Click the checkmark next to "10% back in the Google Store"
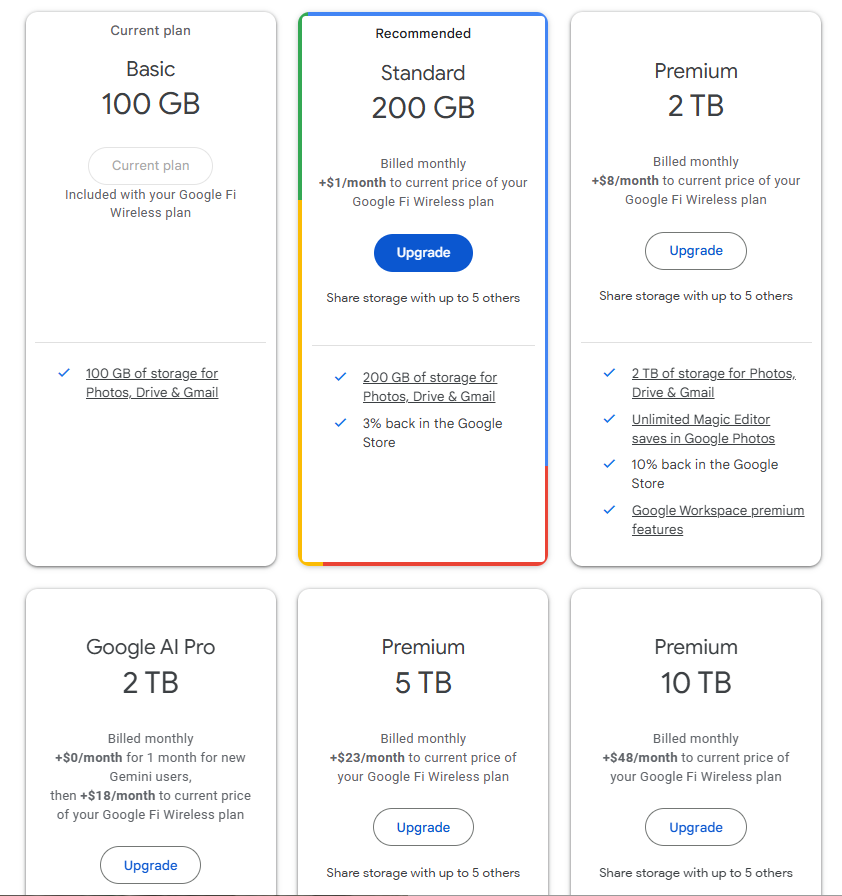Viewport: 842px width, 896px height. [x=609, y=465]
